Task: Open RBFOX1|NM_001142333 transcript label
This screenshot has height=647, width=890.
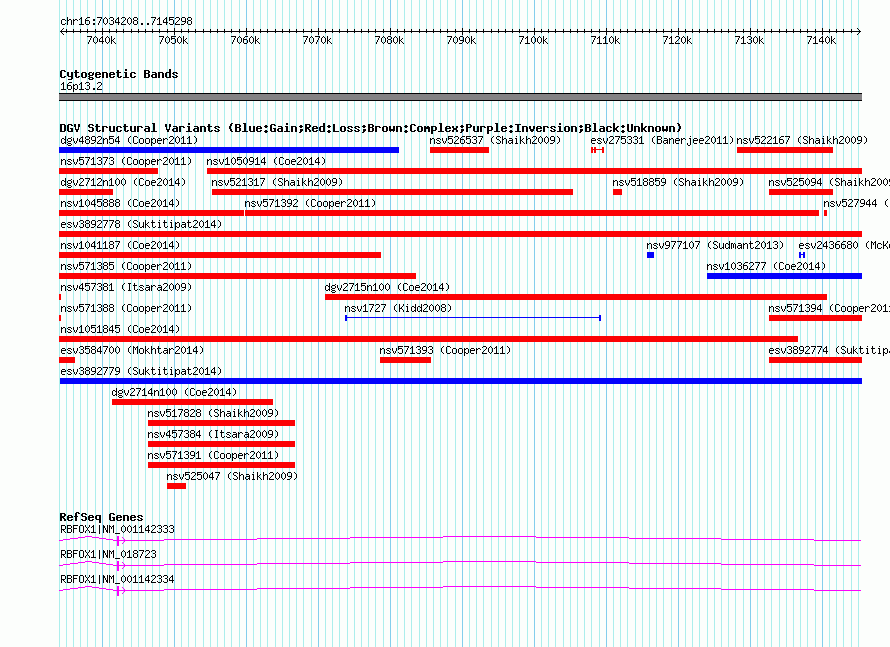Action: (x=117, y=529)
